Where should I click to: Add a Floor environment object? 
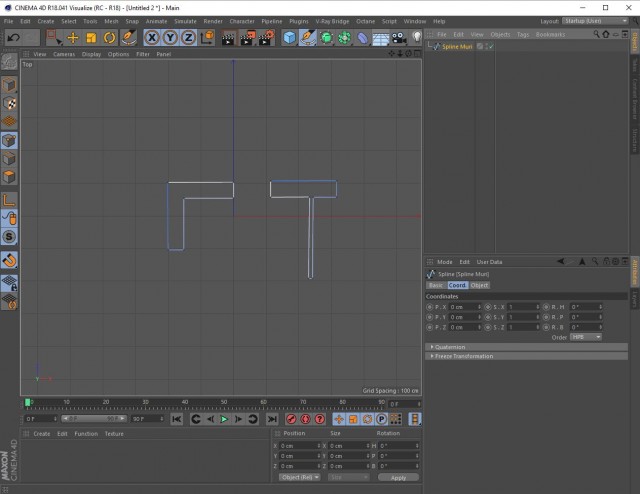[x=380, y=38]
